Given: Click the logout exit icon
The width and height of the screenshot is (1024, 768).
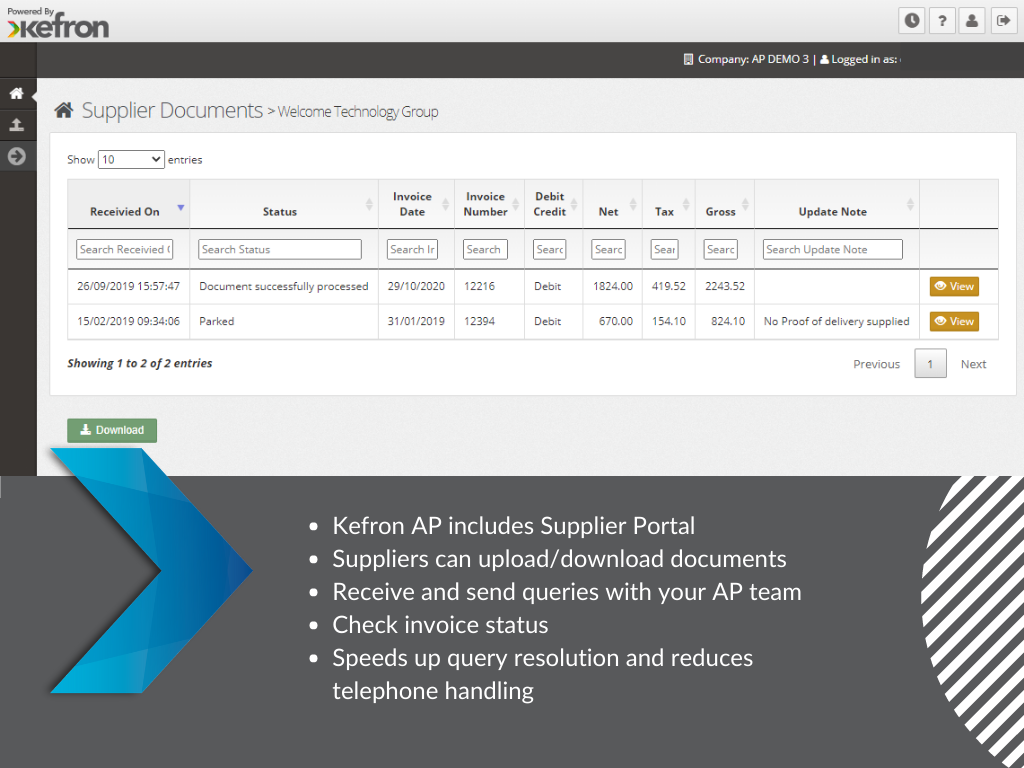Looking at the screenshot, I should 1003,21.
